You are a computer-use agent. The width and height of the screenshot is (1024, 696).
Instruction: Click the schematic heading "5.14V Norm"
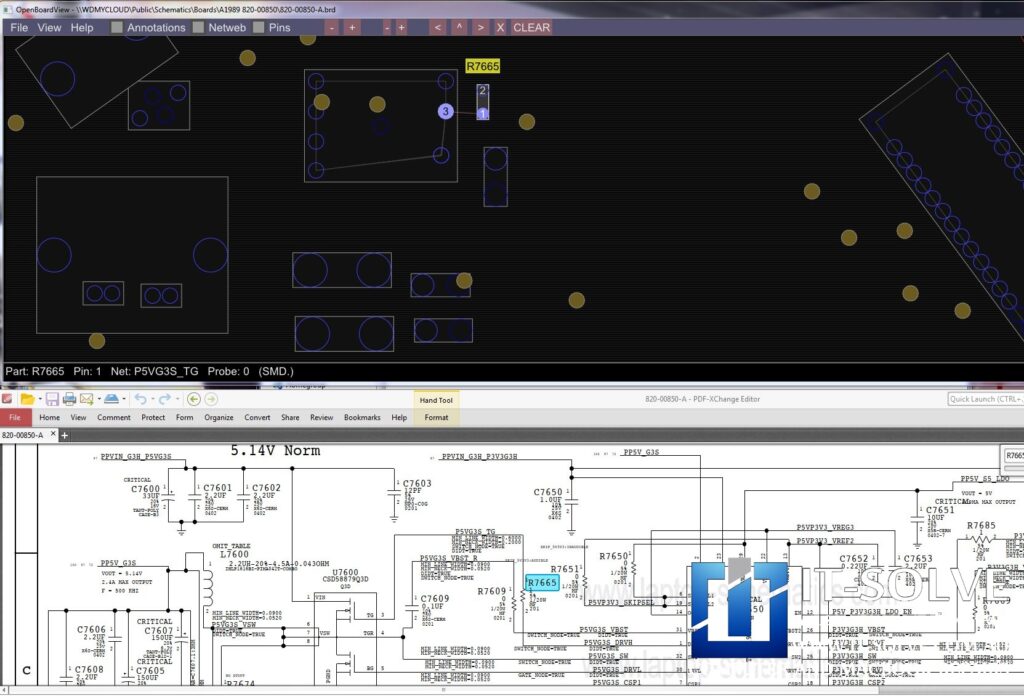275,451
